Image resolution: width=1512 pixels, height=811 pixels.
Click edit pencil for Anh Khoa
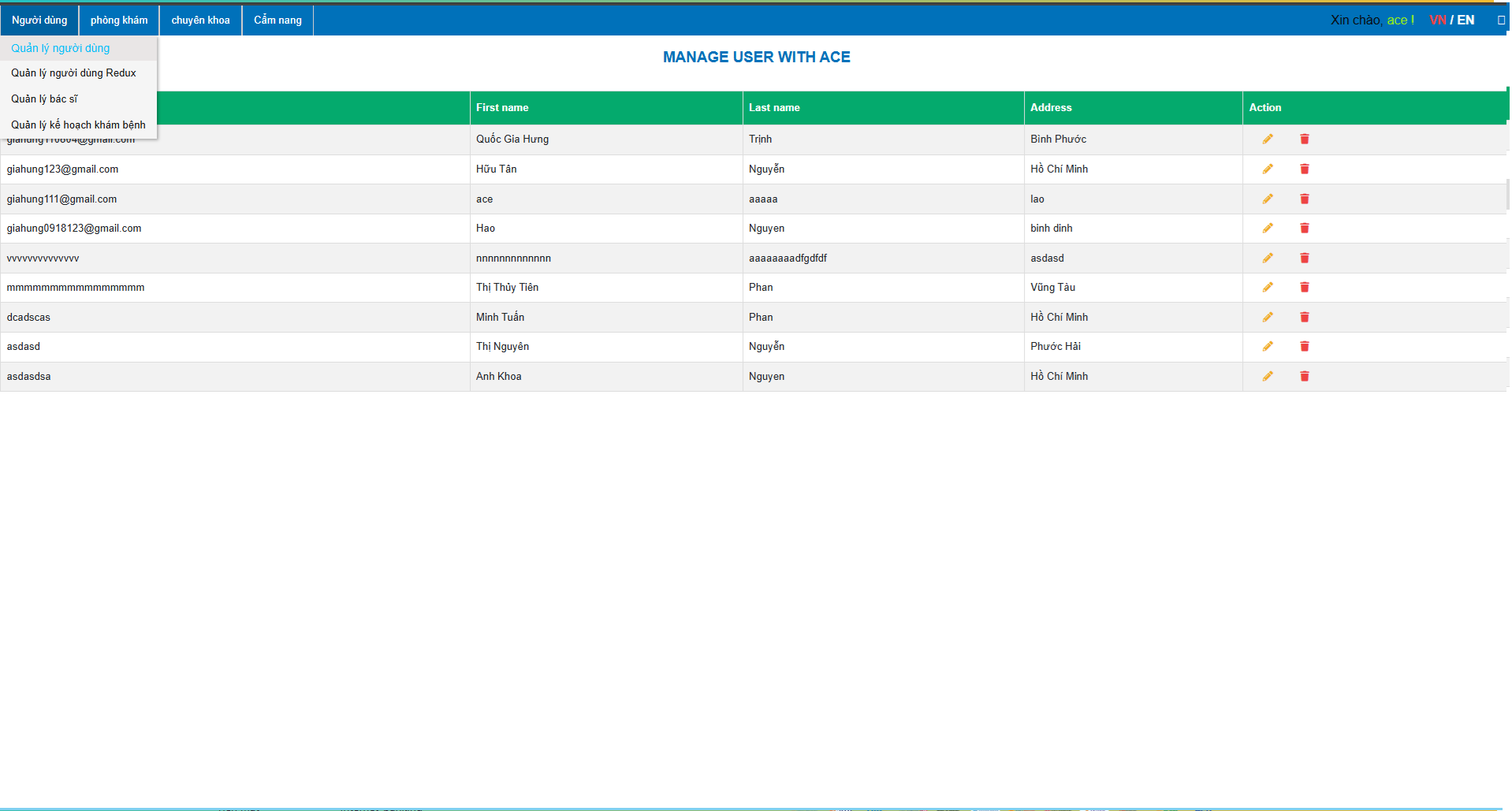1268,377
